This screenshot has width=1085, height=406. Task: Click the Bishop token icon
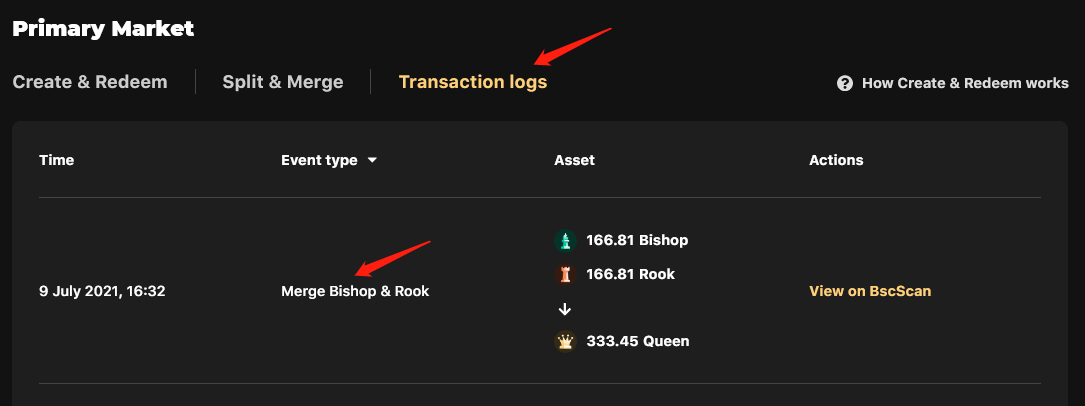tap(565, 241)
